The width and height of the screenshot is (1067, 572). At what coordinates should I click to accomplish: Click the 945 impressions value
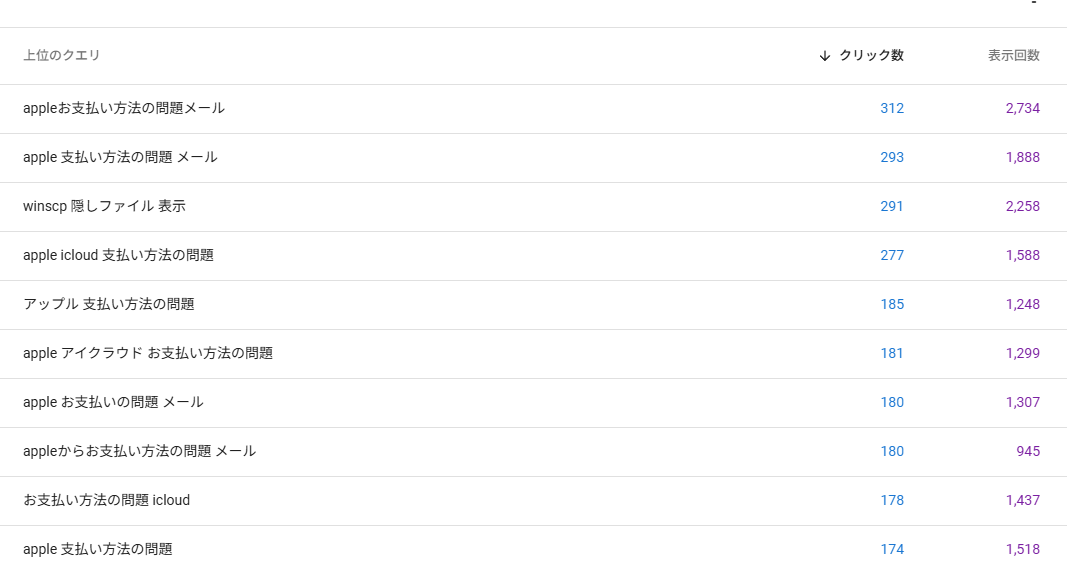[1028, 451]
